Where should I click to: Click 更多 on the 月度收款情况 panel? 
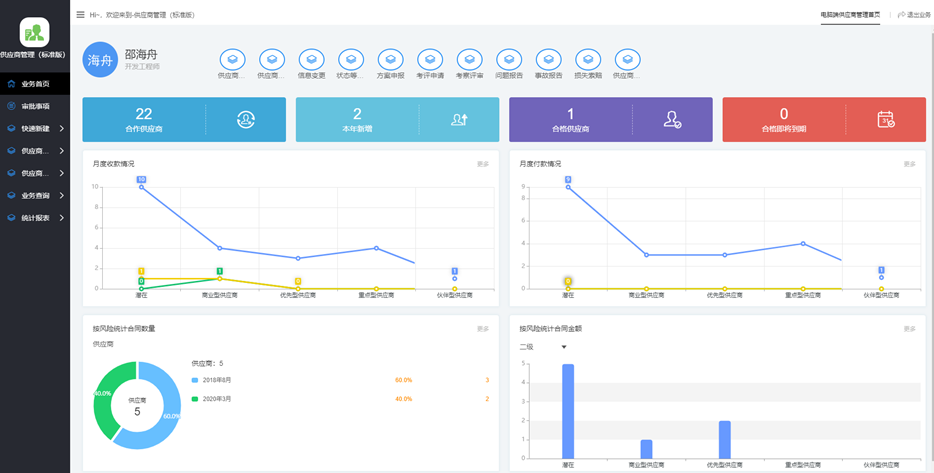pos(483,164)
